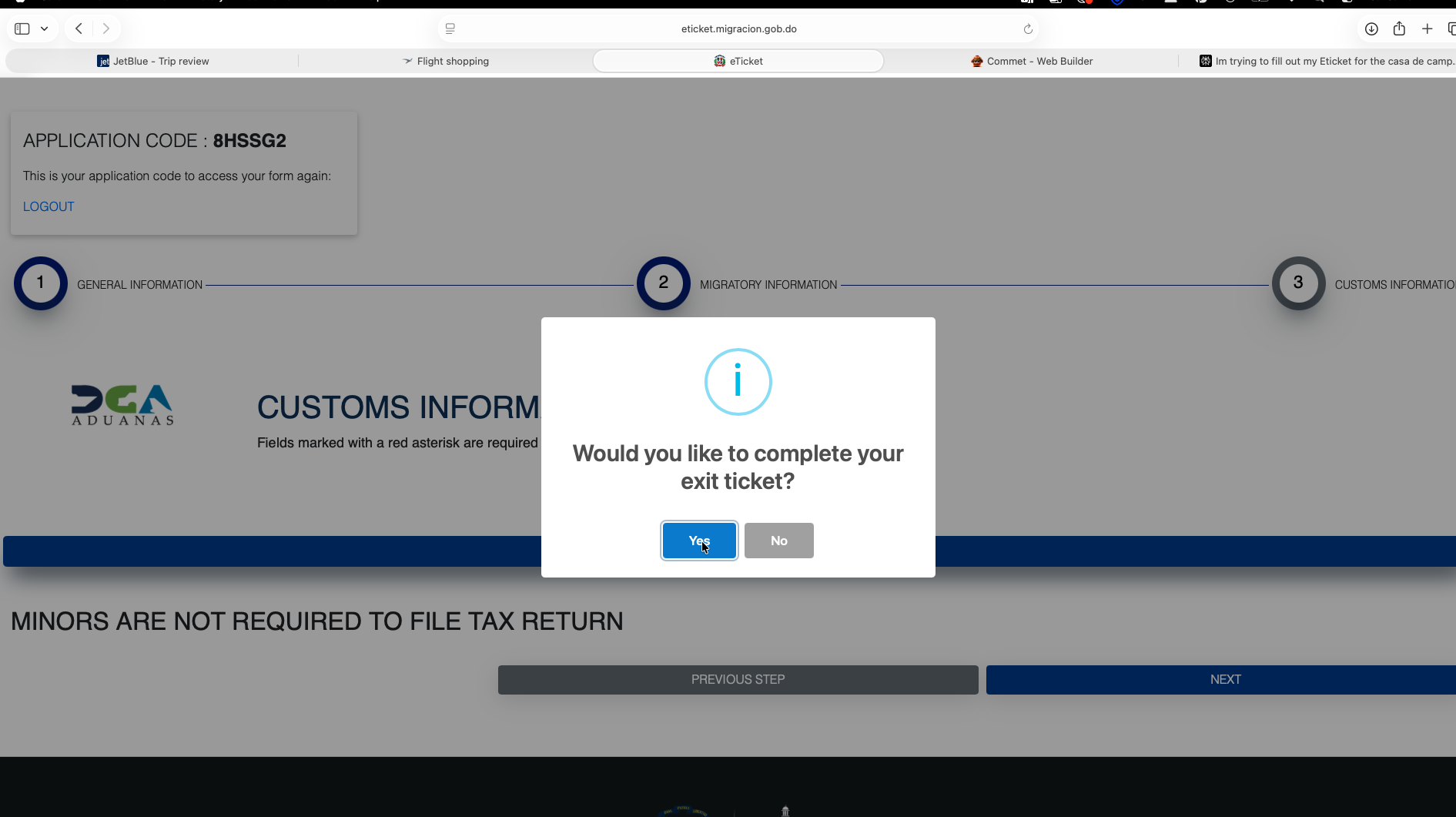
Task: Expand the sidebar tab group chevron
Action: 45,28
